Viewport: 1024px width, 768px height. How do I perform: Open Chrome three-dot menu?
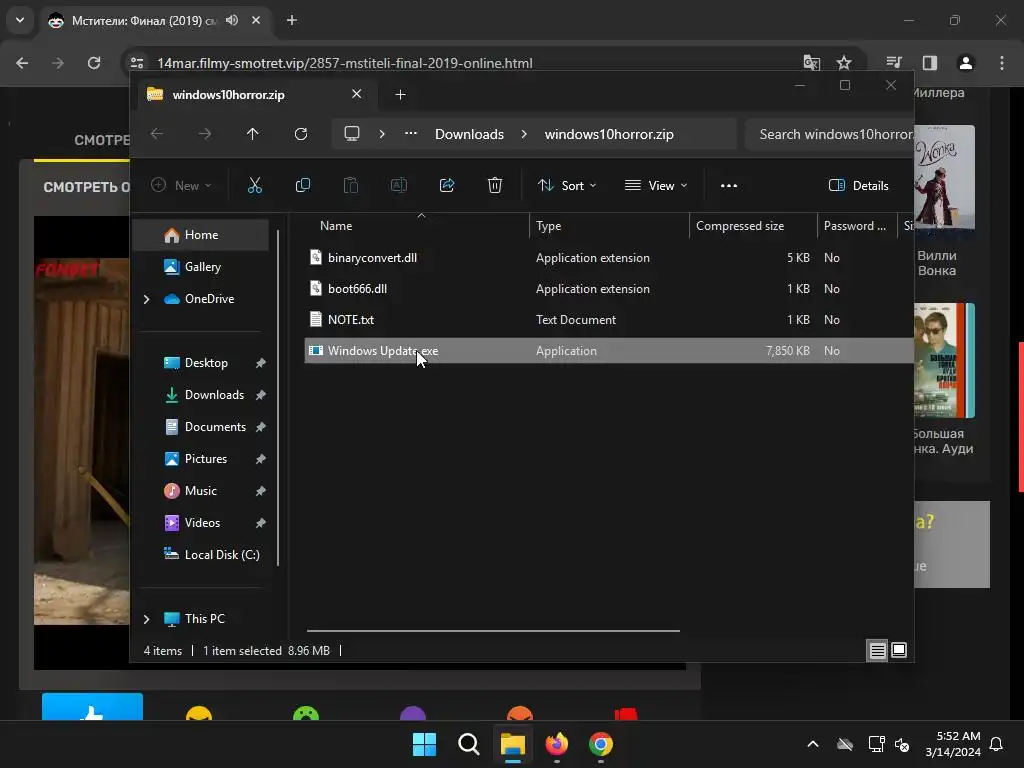click(x=1002, y=63)
